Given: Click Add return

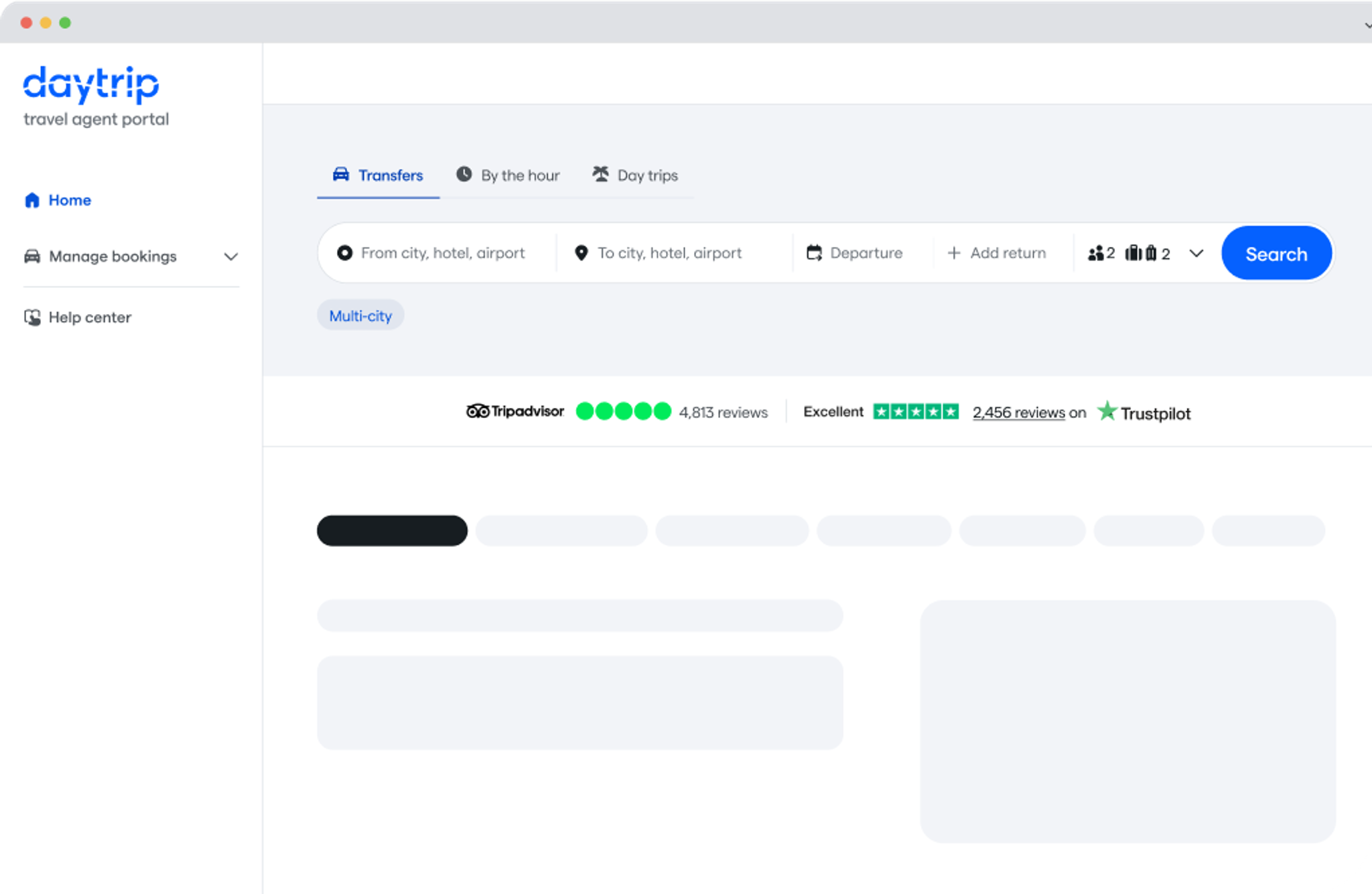Looking at the screenshot, I should tap(998, 253).
